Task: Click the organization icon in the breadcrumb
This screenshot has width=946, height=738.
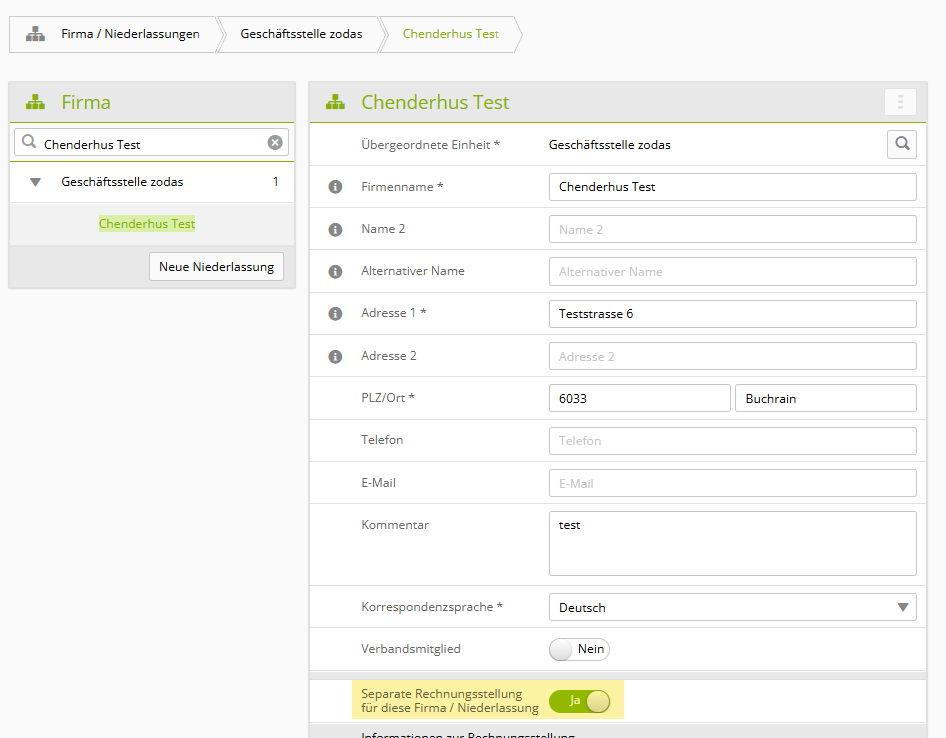Action: click(35, 34)
